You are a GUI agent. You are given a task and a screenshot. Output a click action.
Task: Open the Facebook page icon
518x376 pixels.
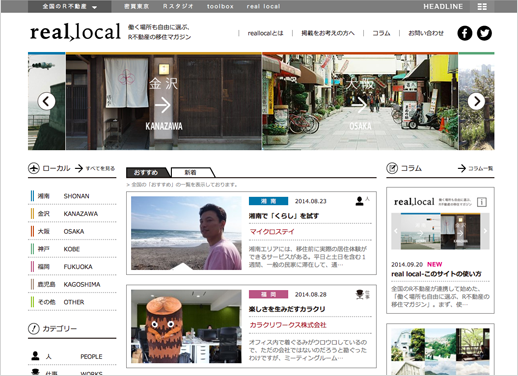click(465, 33)
